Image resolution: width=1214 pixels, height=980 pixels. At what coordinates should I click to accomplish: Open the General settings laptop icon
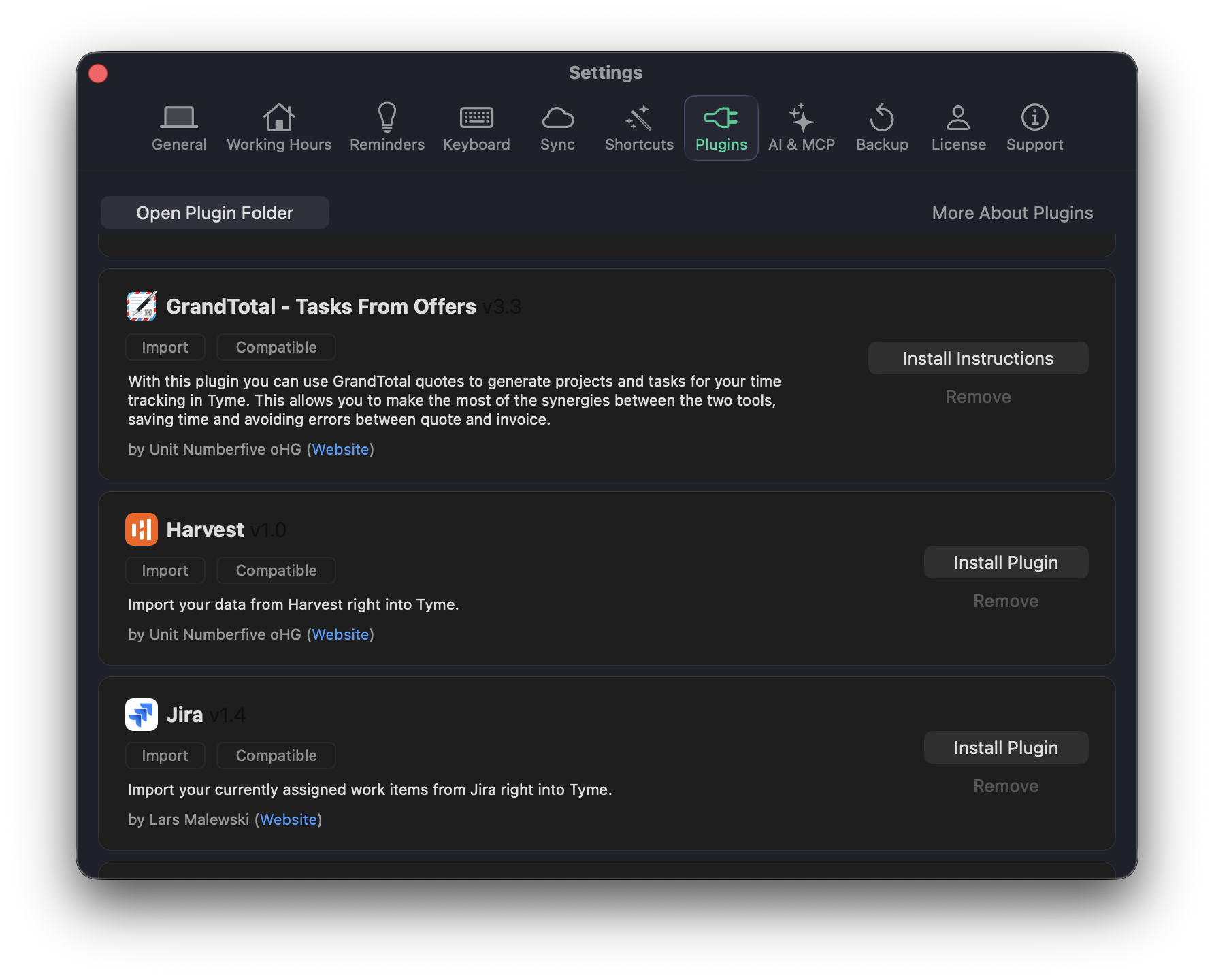click(x=179, y=118)
